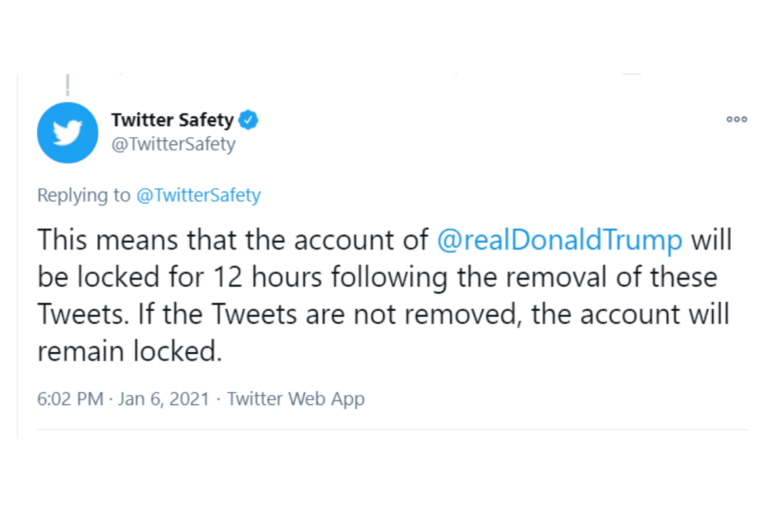This screenshot has width=768, height=512.
Task: Click the words 'Replying to'
Action: [83, 196]
